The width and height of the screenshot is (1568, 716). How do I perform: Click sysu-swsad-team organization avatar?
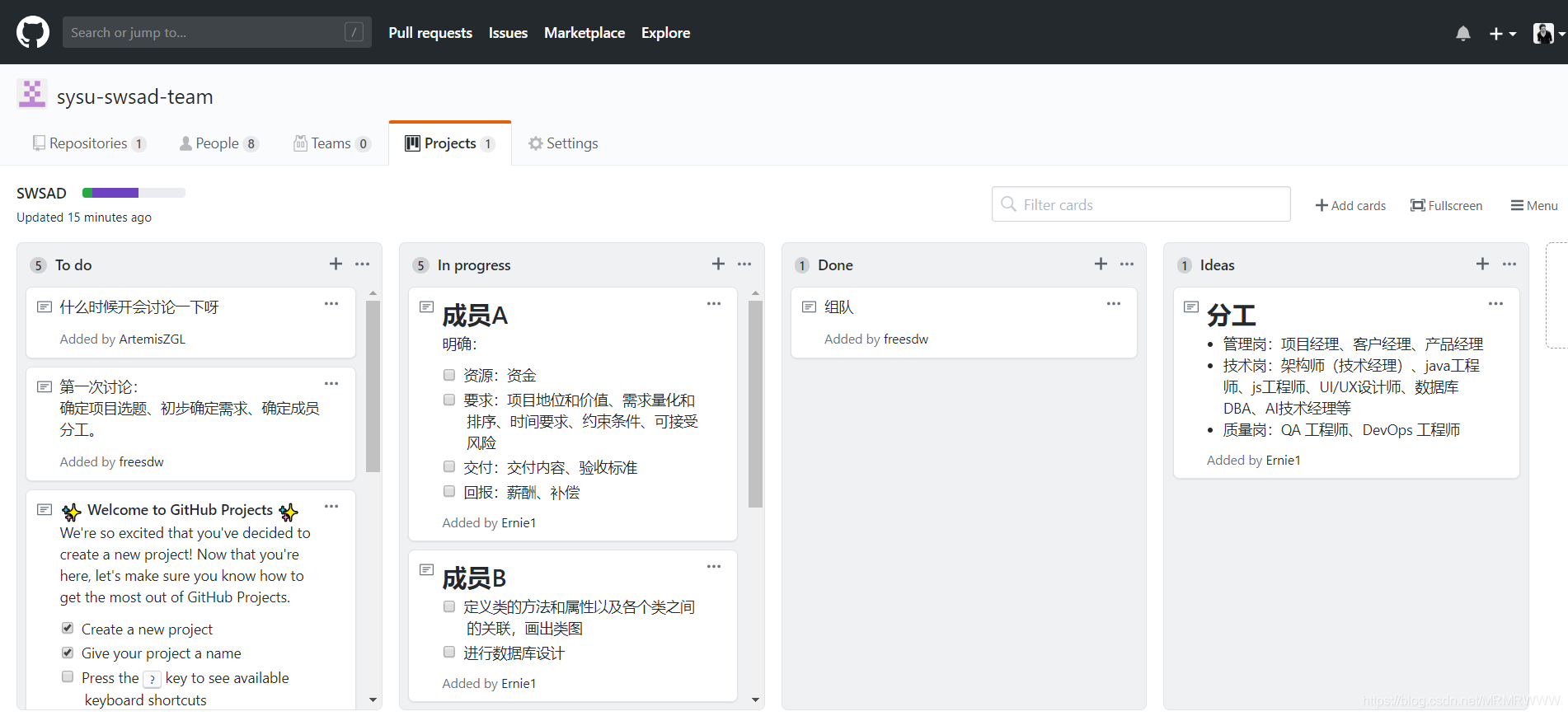(32, 94)
